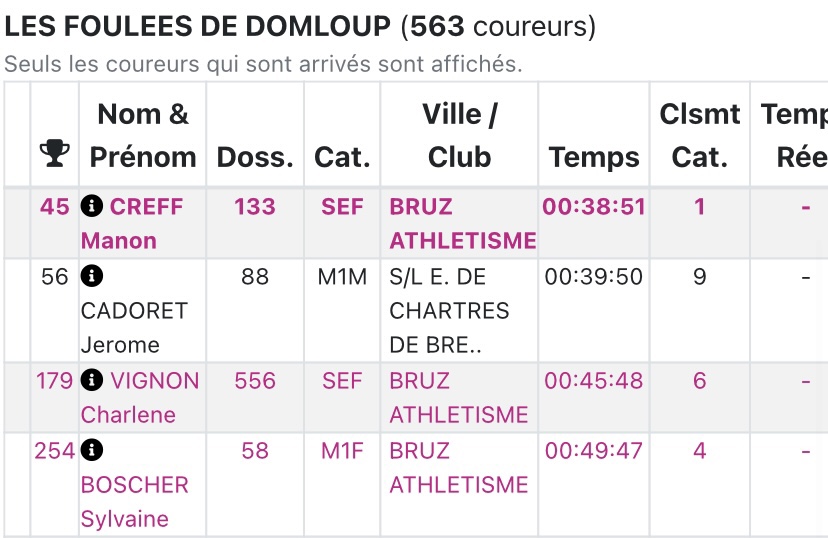Sort by the Nom & Prénom header

(x=142, y=135)
